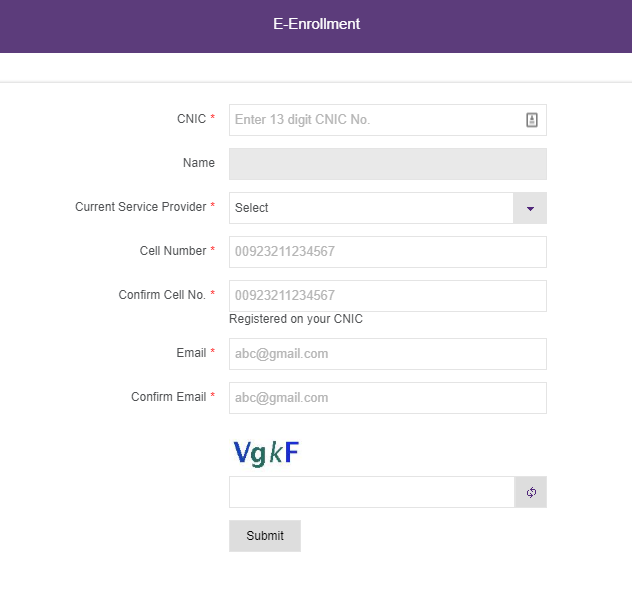This screenshot has width=632, height=592.
Task: Click the contact card icon in CNIC field
Action: [532, 120]
